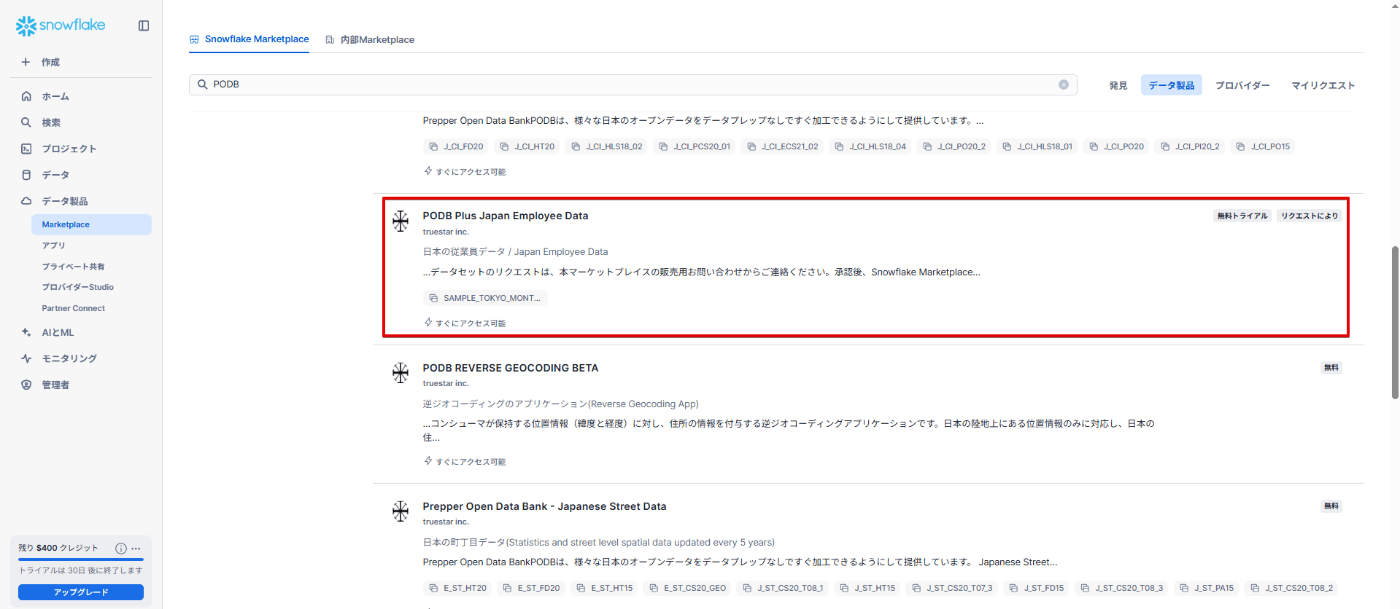Open 検索 in the left navigation
The width and height of the screenshot is (1400, 609).
[x=50, y=123]
